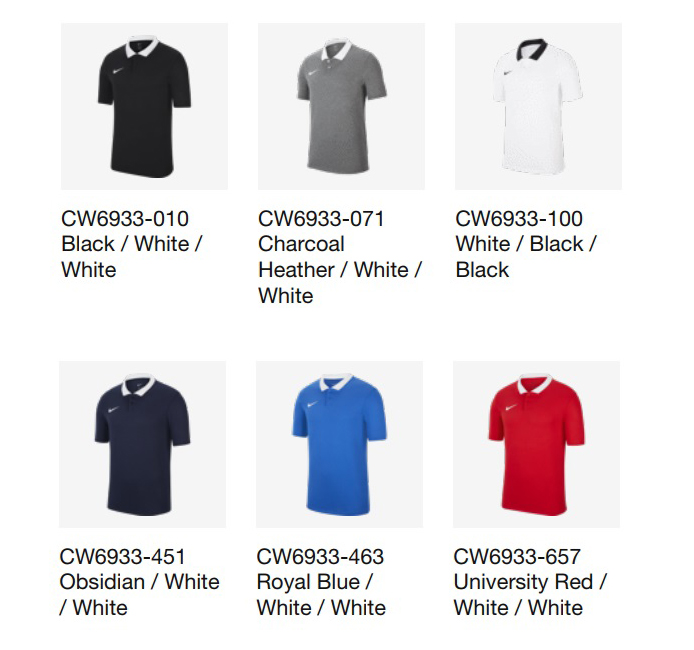Click the CW6933-010 product code
This screenshot has width=694, height=650.
(x=125, y=219)
